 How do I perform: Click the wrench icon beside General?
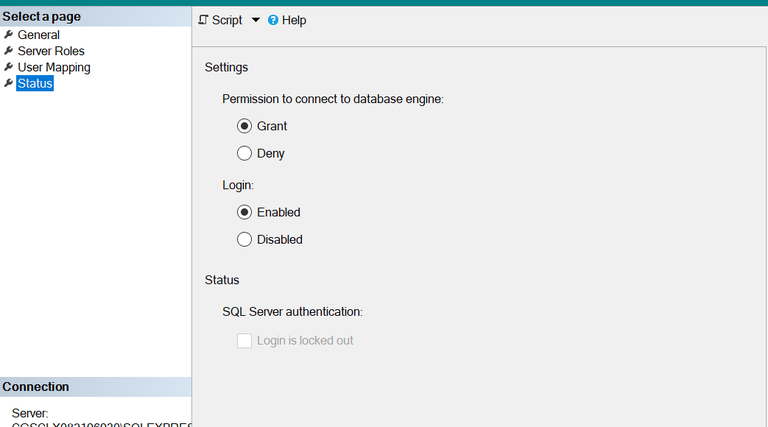click(x=9, y=35)
